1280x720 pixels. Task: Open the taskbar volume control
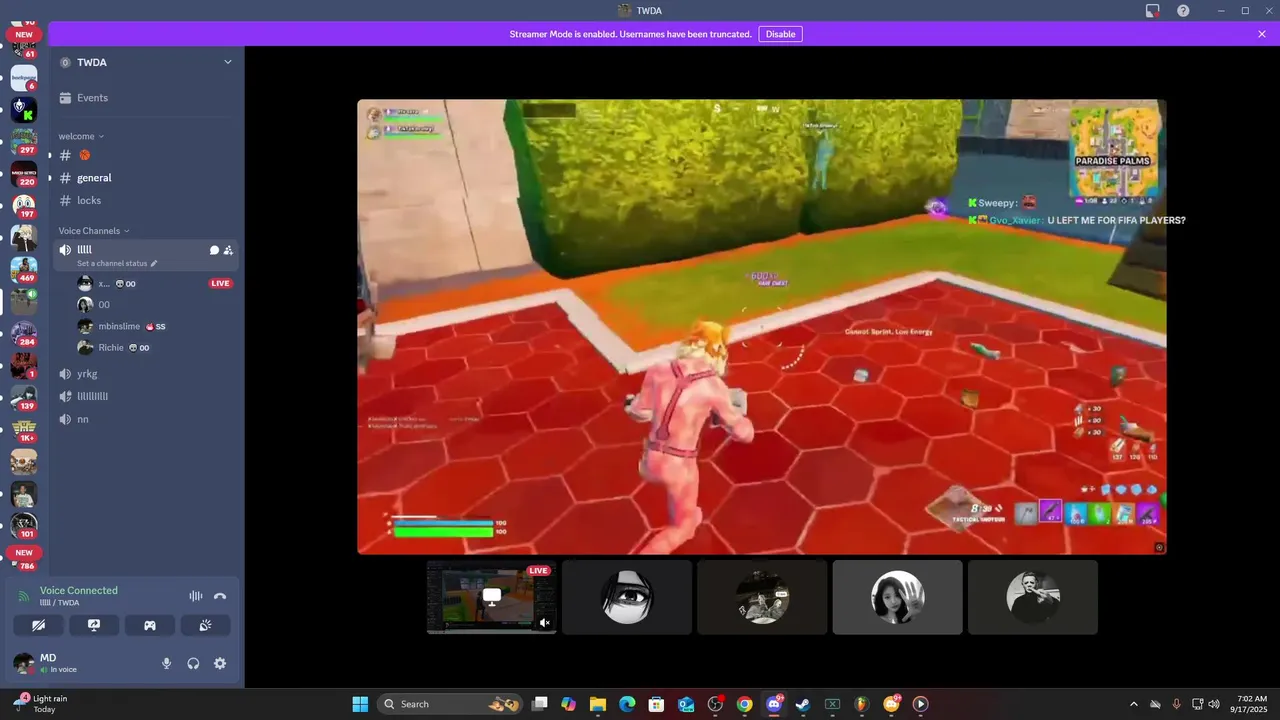pyautogui.click(x=1213, y=704)
